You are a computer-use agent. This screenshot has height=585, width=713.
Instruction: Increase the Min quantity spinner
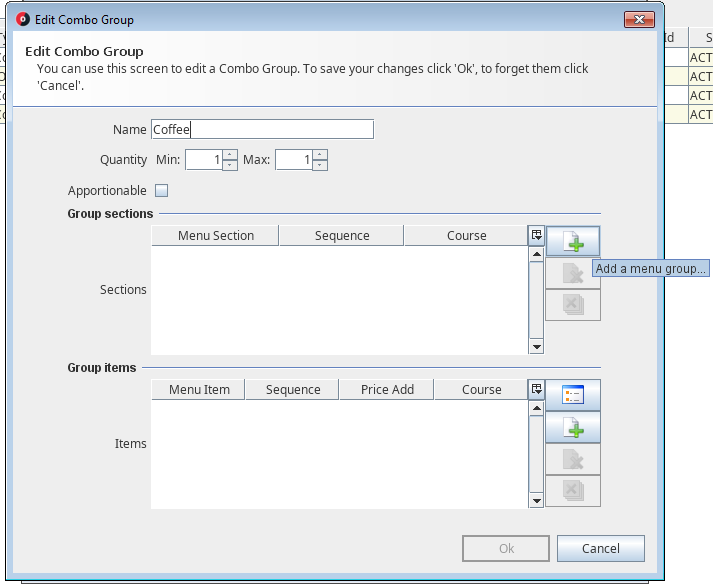230,155
